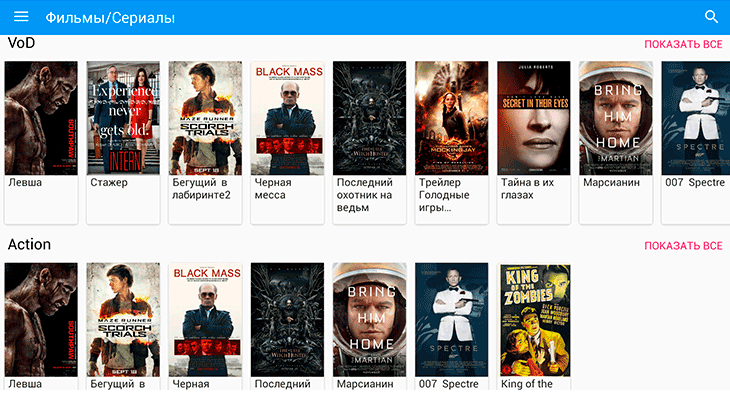Open Mockingjay trailer poster in VoD
730x400 pixels.
(x=452, y=118)
